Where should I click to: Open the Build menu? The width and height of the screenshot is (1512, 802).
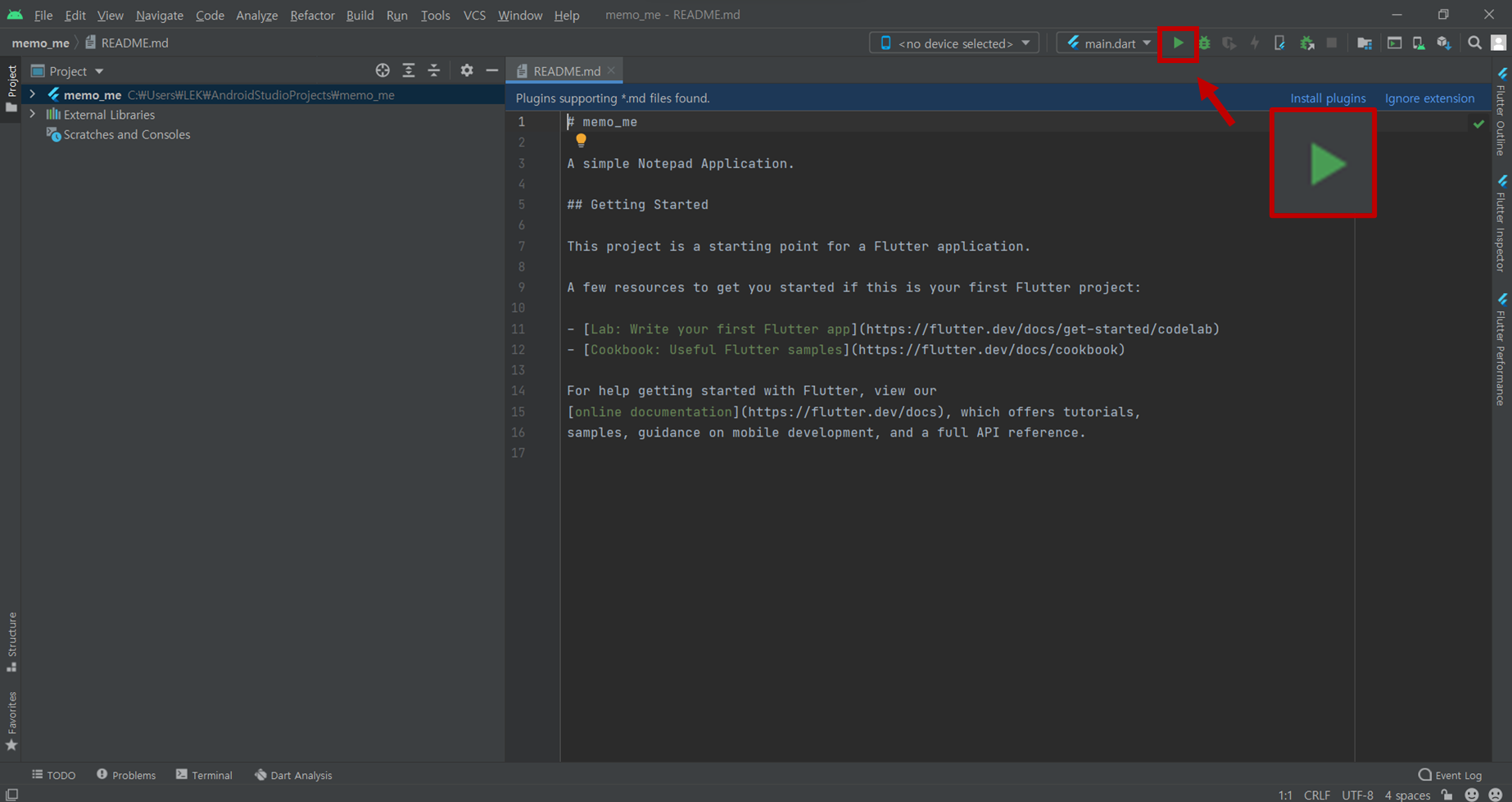coord(360,15)
